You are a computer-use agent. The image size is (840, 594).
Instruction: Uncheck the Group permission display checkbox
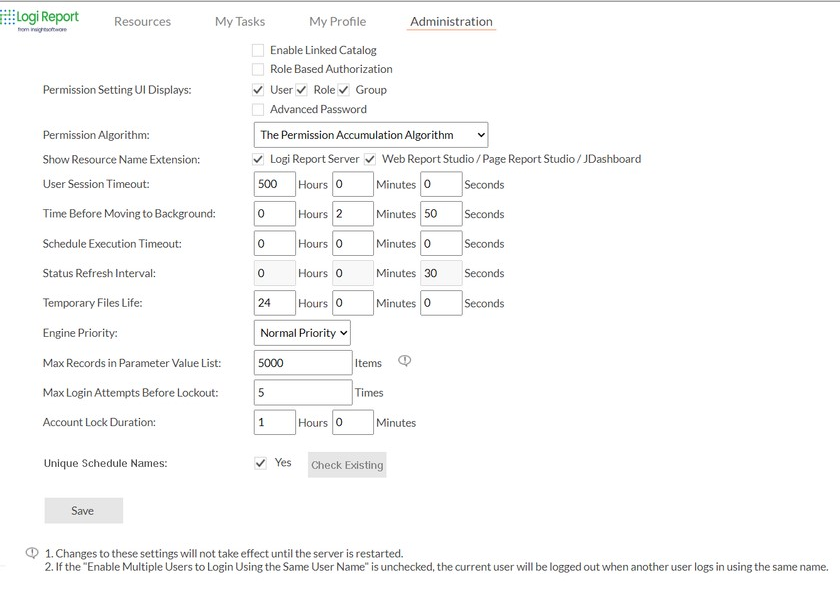click(343, 90)
